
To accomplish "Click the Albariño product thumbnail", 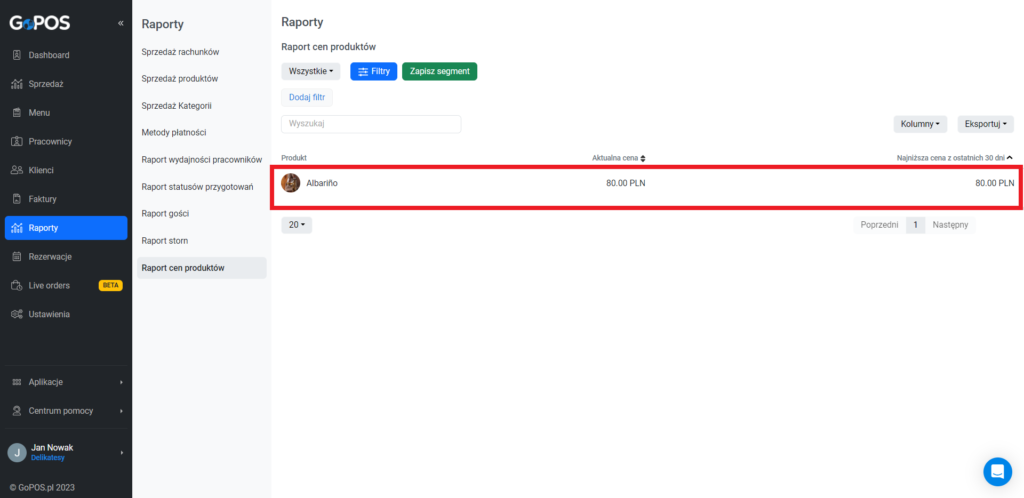I will click(291, 183).
